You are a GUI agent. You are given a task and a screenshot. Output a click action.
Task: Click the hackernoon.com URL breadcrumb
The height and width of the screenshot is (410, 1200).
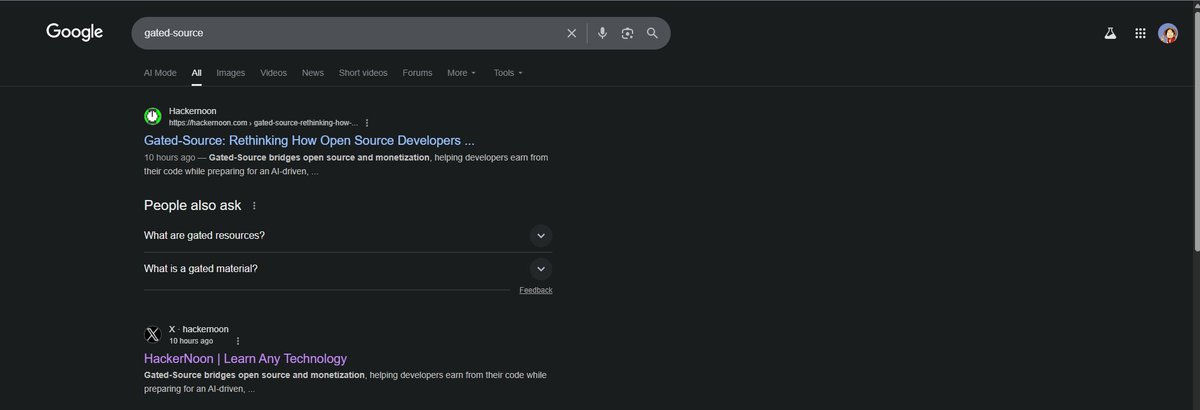tap(263, 122)
